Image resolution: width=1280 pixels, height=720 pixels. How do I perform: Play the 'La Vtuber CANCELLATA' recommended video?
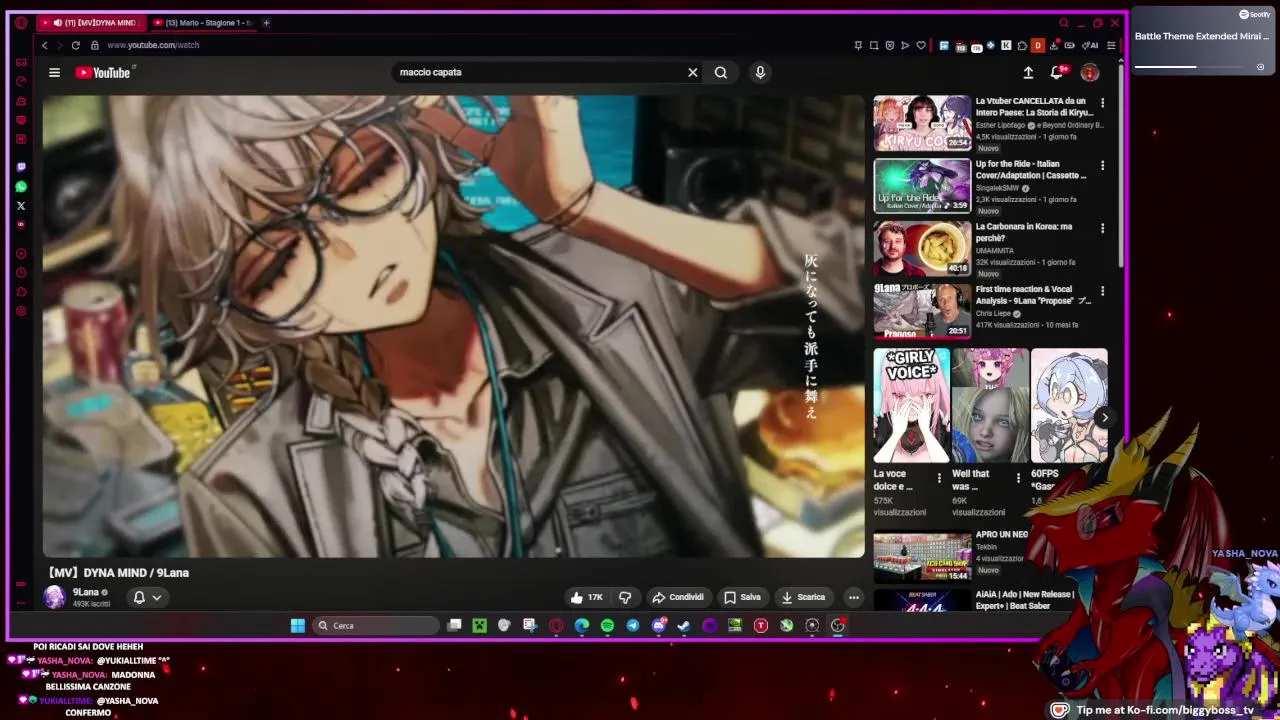[922, 123]
